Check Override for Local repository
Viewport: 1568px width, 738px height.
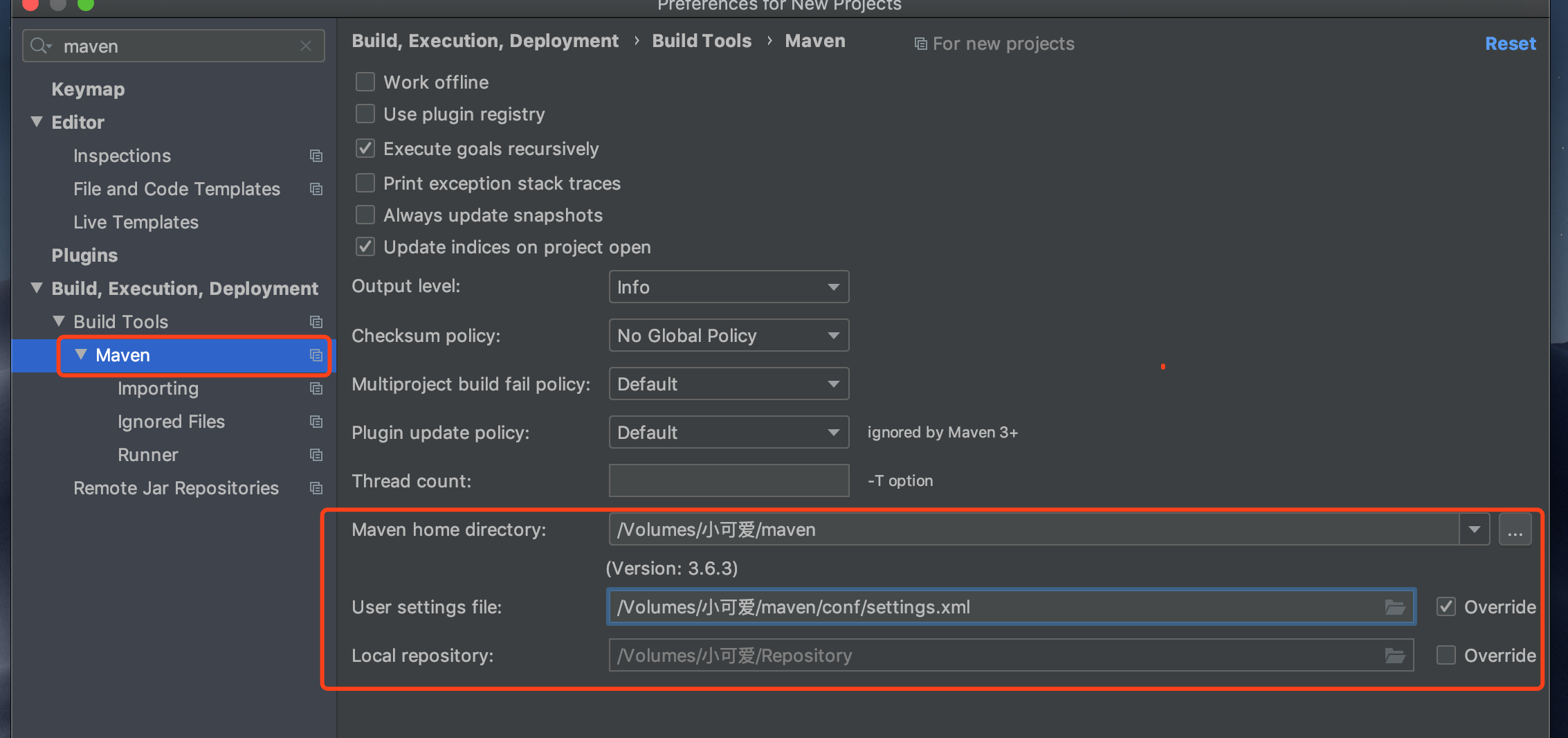coord(1446,655)
